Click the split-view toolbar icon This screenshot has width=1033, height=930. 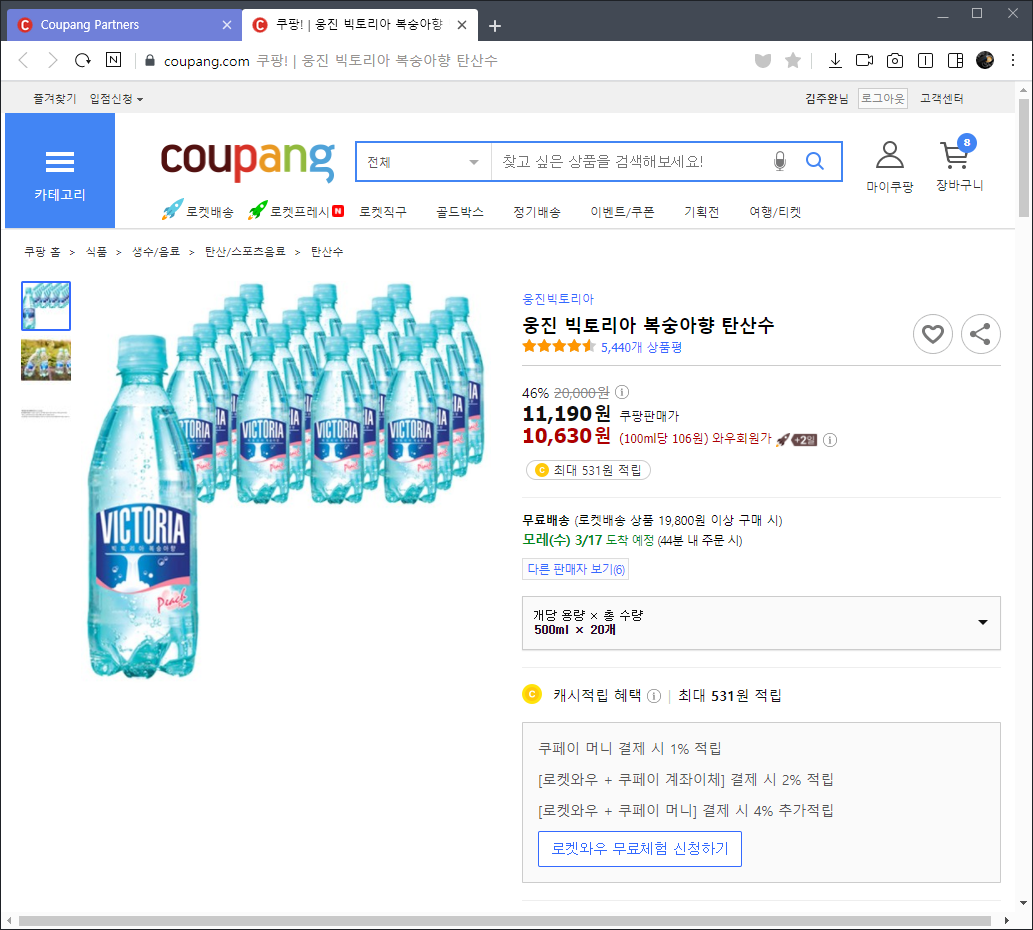point(955,61)
